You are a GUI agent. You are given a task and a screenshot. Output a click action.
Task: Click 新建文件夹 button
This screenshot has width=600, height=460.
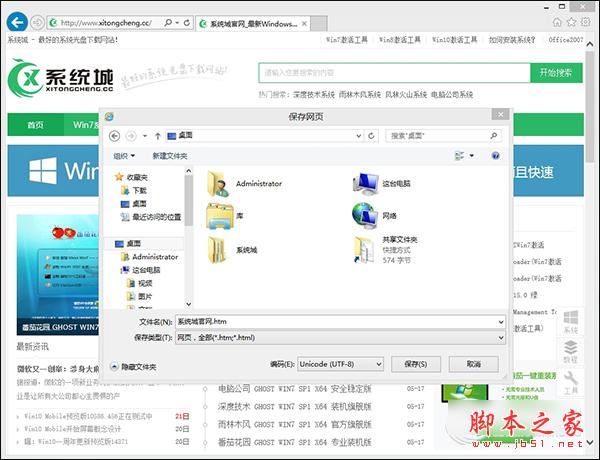[170, 156]
